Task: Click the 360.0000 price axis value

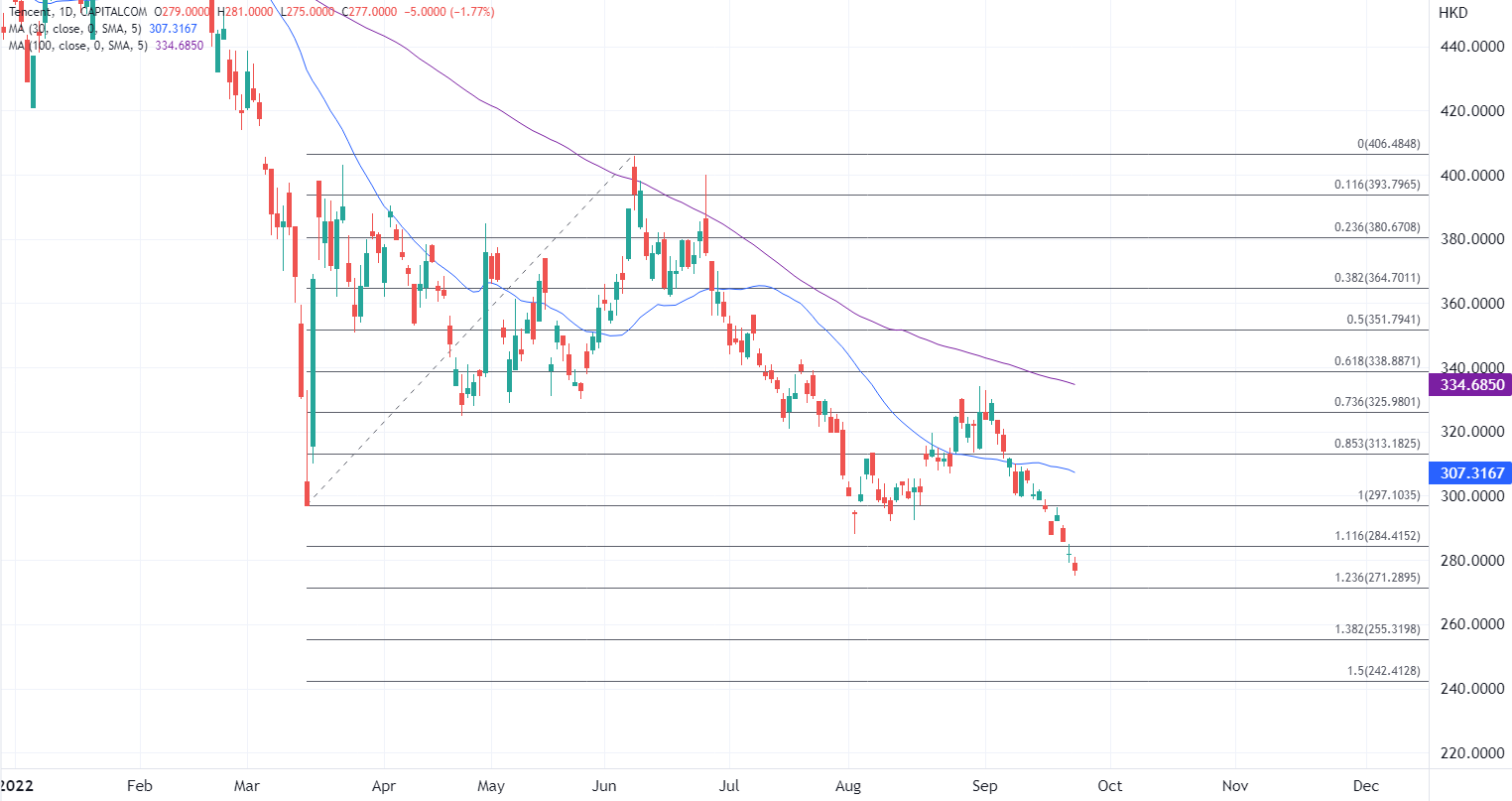Action: pos(1471,304)
